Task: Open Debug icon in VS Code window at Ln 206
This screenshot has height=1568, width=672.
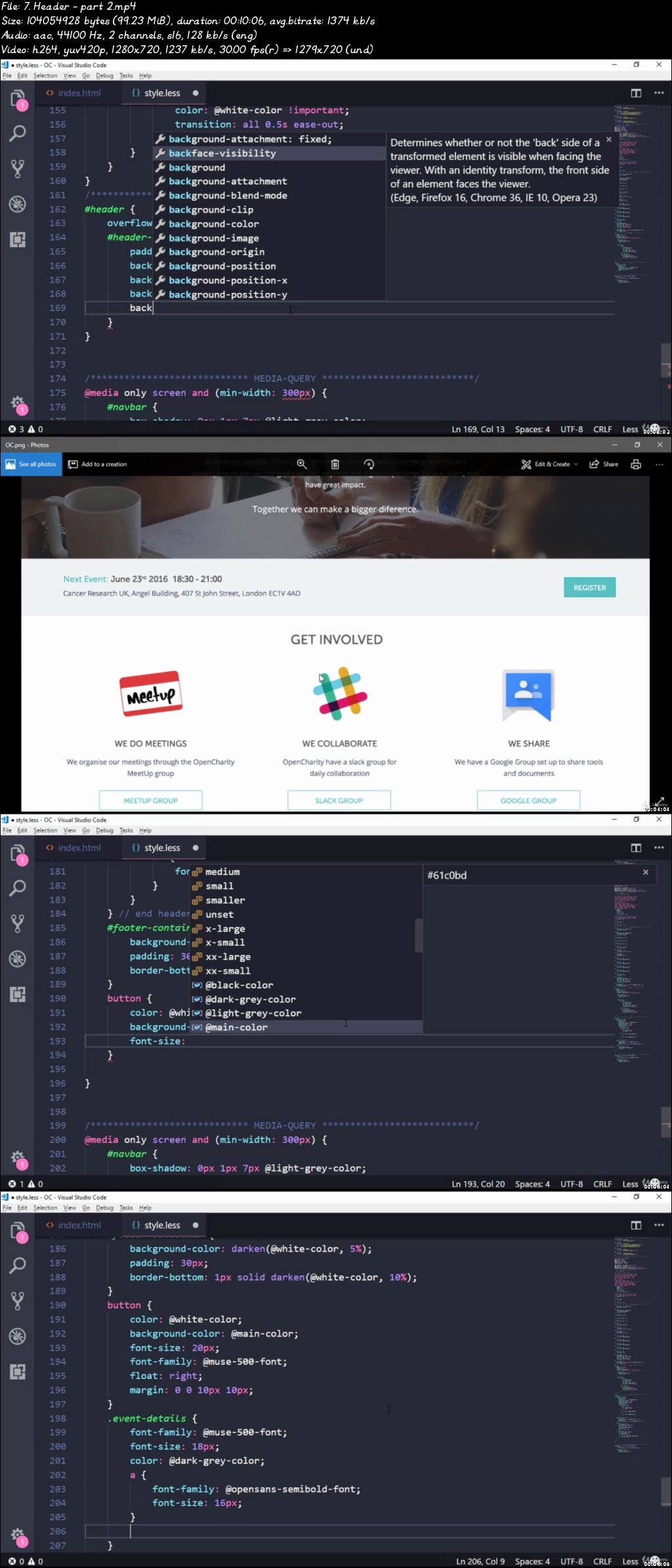Action: click(x=18, y=1336)
